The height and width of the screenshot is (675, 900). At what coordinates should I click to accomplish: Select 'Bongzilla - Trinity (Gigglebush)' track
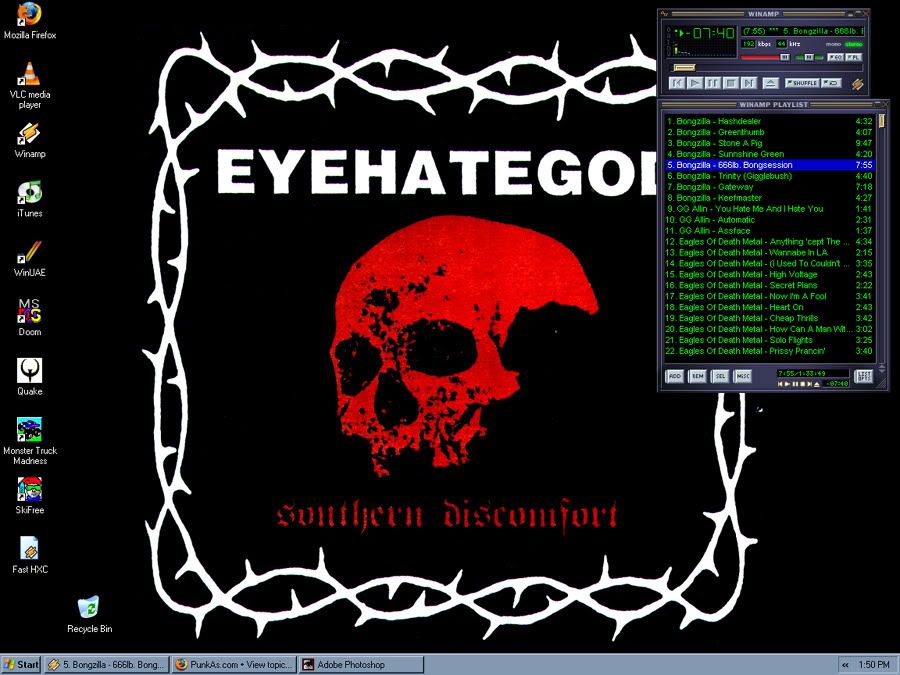point(769,176)
